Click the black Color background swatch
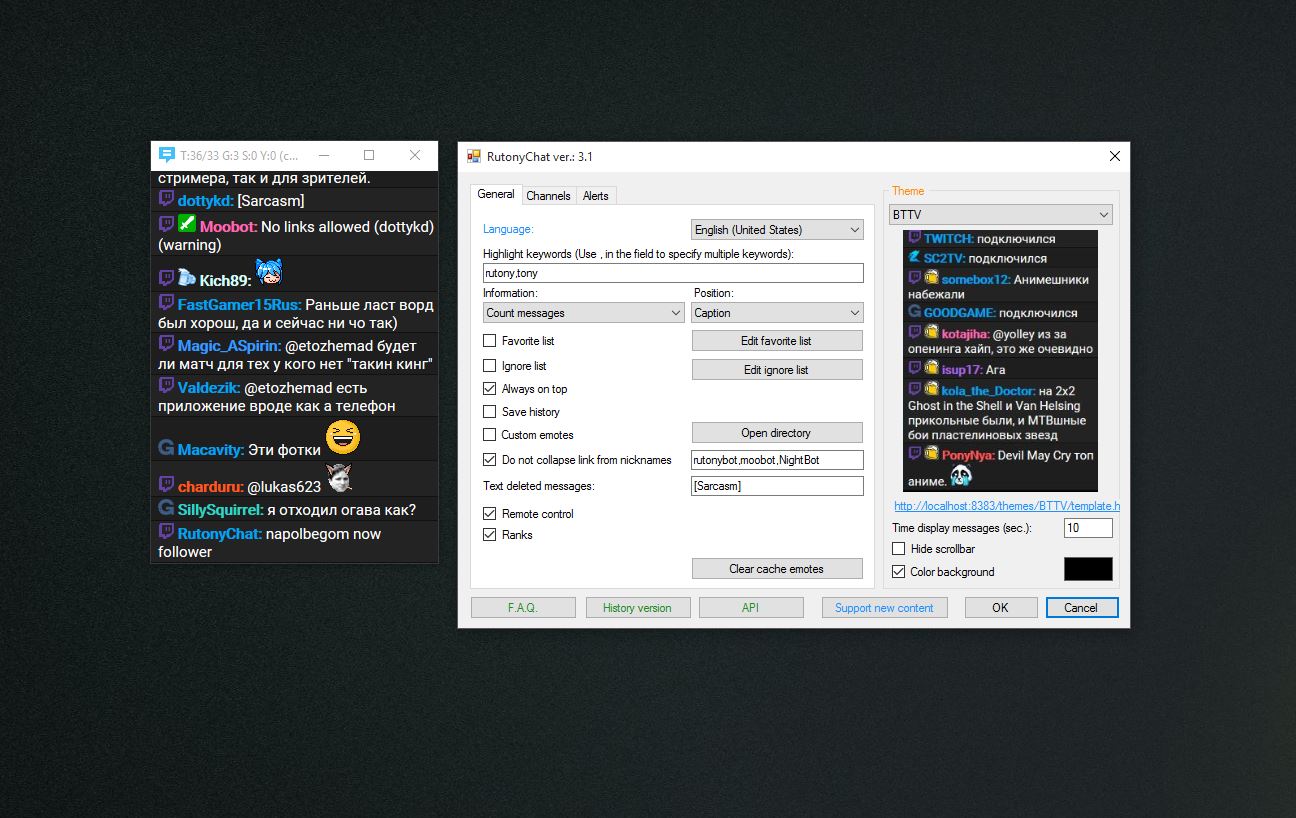The image size is (1296, 818). pos(1088,568)
